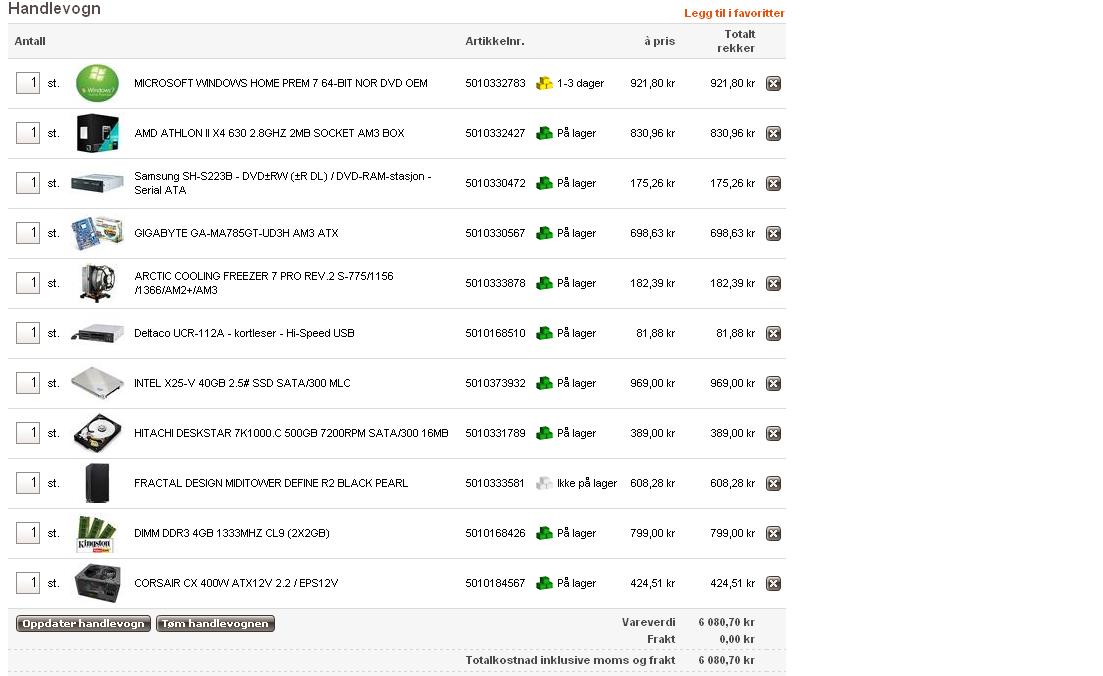1103x676 pixels.
Task: Select article number 5010332783
Action: [495, 83]
